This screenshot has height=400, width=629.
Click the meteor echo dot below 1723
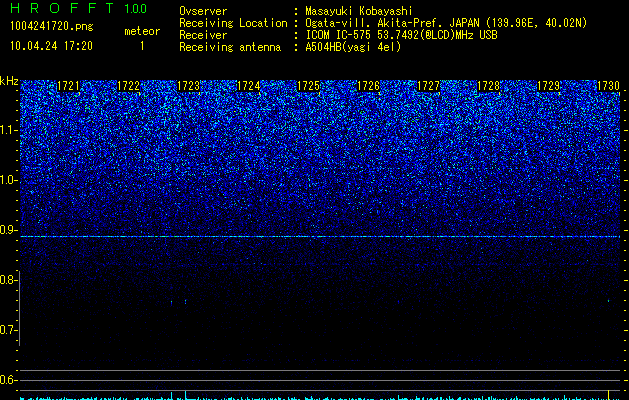[x=185, y=301]
